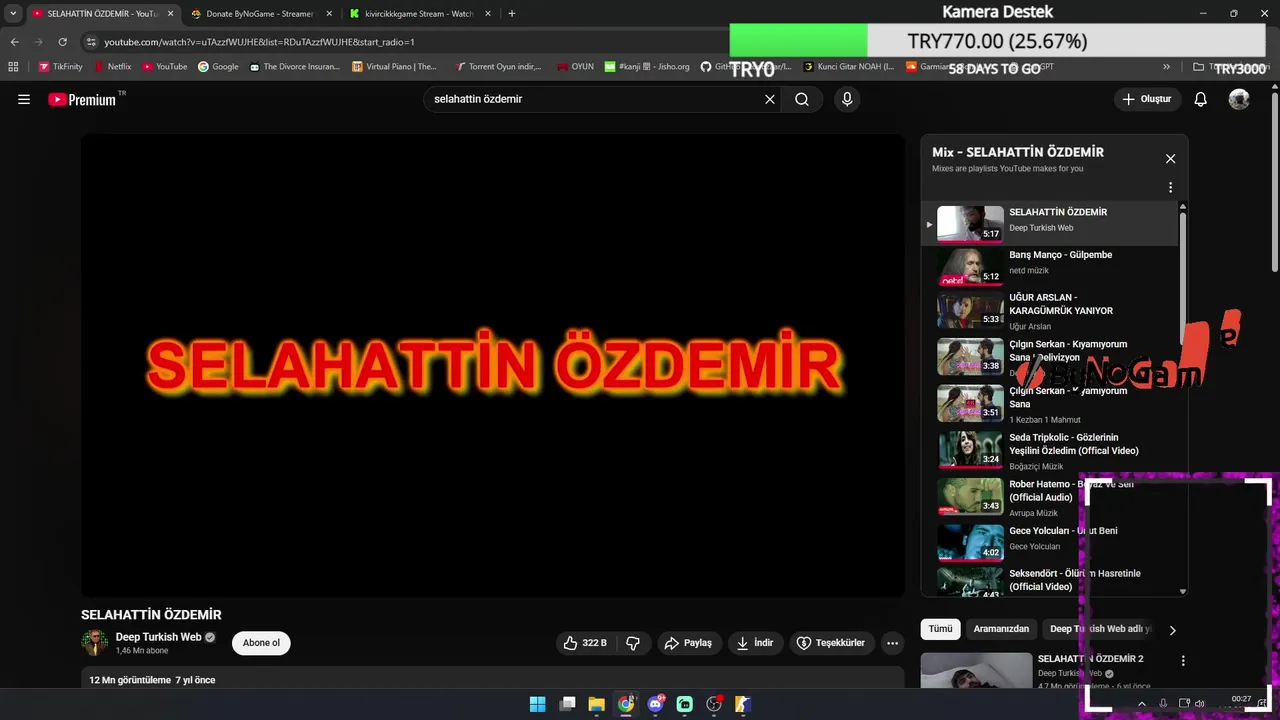This screenshot has width=1280, height=720.
Task: Like the video with 322 B
Action: pos(586,643)
